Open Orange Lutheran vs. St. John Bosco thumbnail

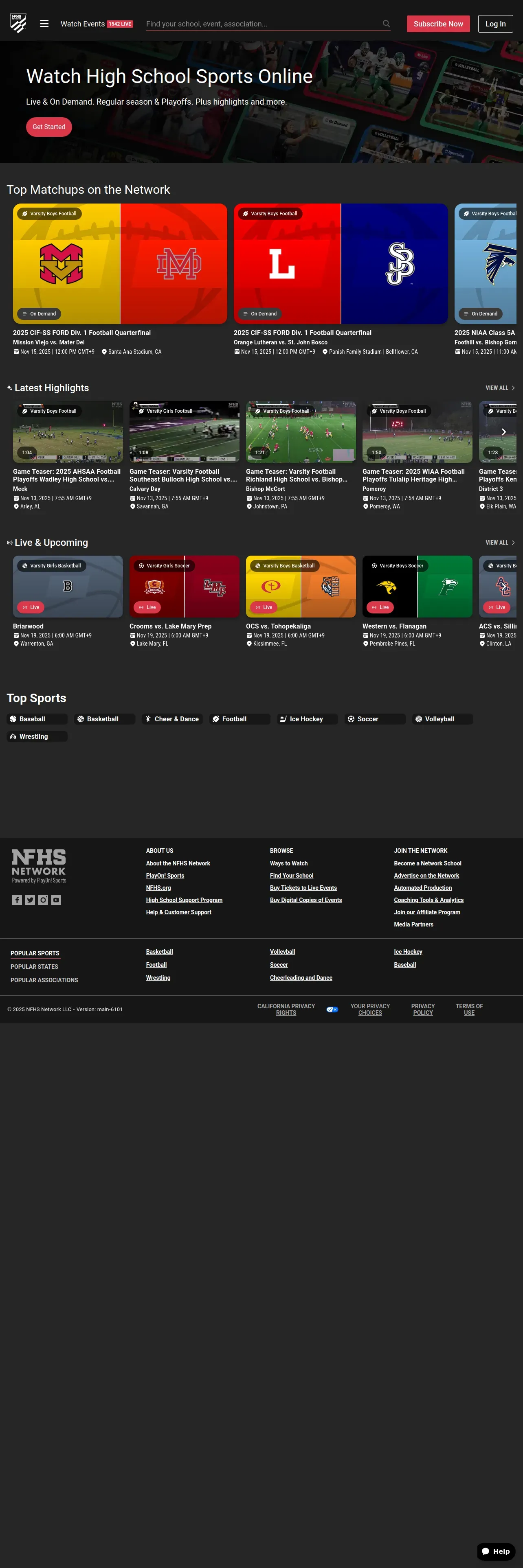341,263
